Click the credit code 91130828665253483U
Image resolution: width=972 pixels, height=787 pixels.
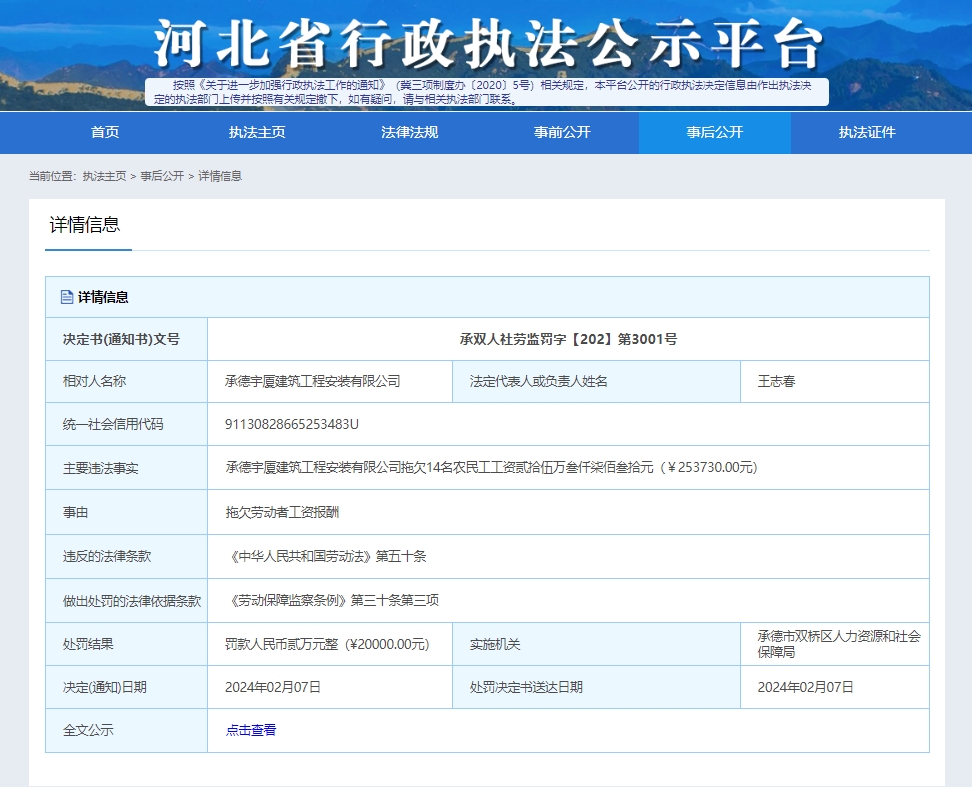point(292,424)
